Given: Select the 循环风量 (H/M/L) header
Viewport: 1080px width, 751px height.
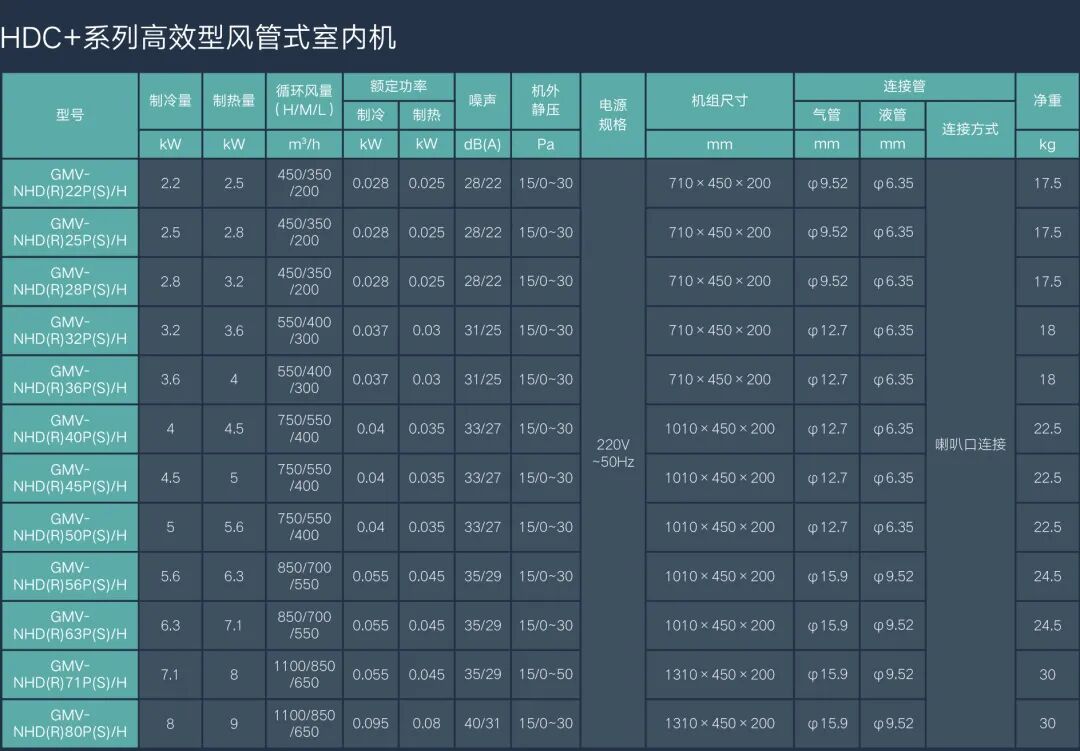Looking at the screenshot, I should (304, 100).
